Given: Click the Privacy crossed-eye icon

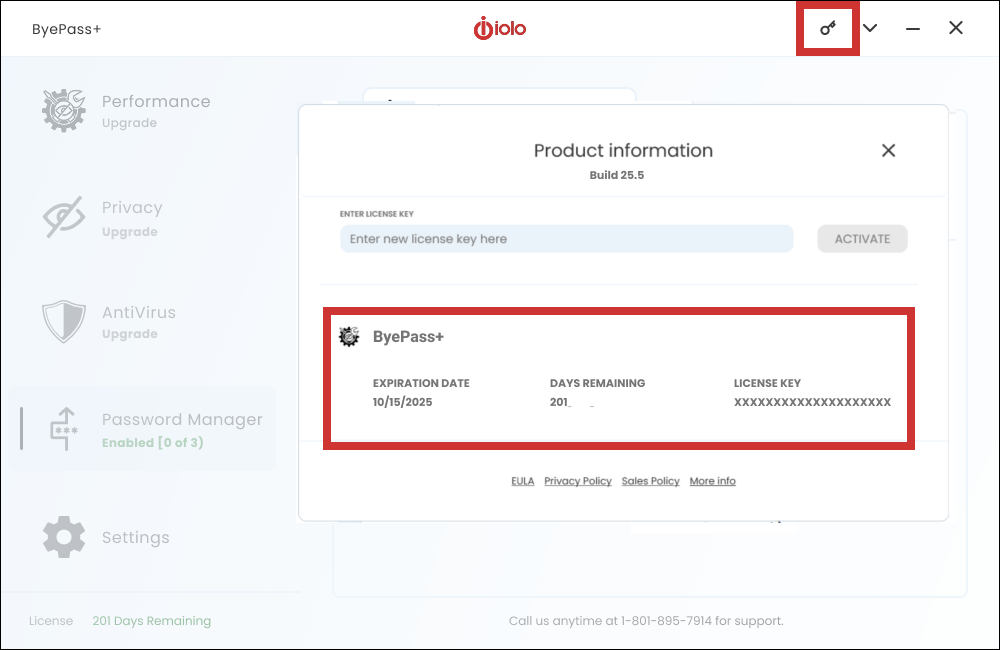Looking at the screenshot, I should point(64,217).
